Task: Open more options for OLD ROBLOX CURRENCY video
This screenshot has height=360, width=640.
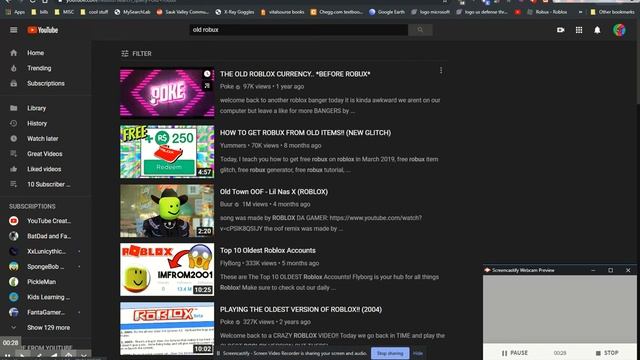Action: [441, 71]
